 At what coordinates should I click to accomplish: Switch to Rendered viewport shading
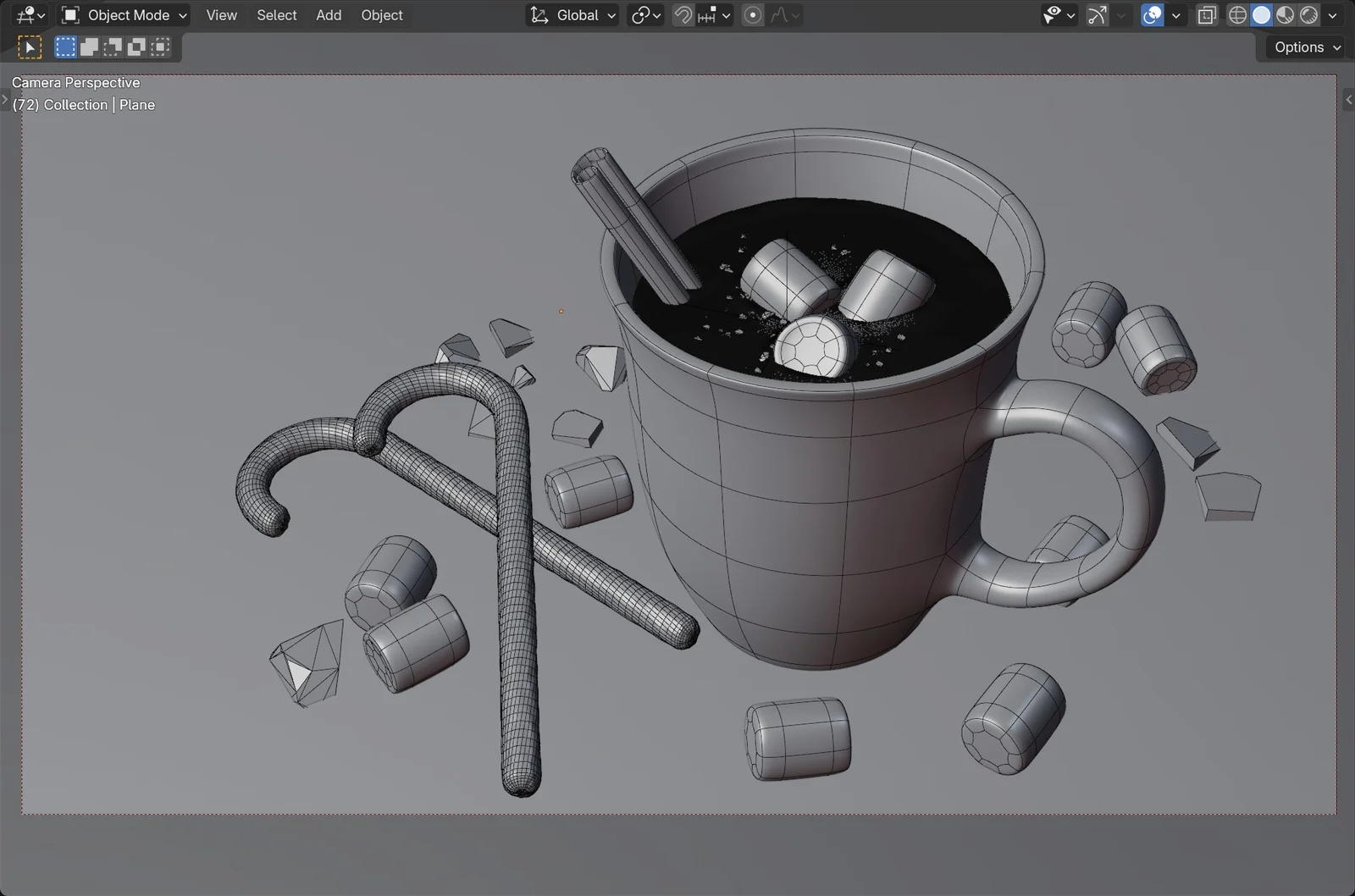click(1309, 14)
